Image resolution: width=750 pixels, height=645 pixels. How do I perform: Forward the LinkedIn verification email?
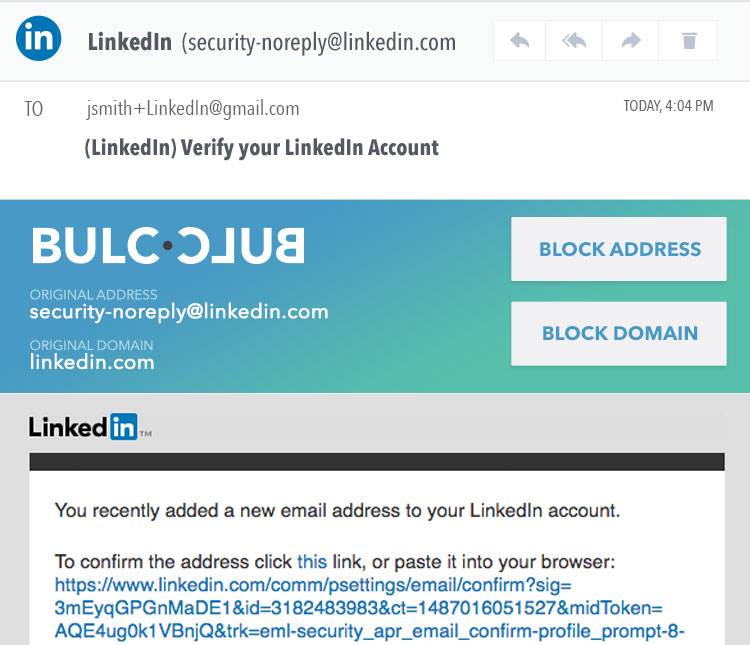pyautogui.click(x=632, y=41)
